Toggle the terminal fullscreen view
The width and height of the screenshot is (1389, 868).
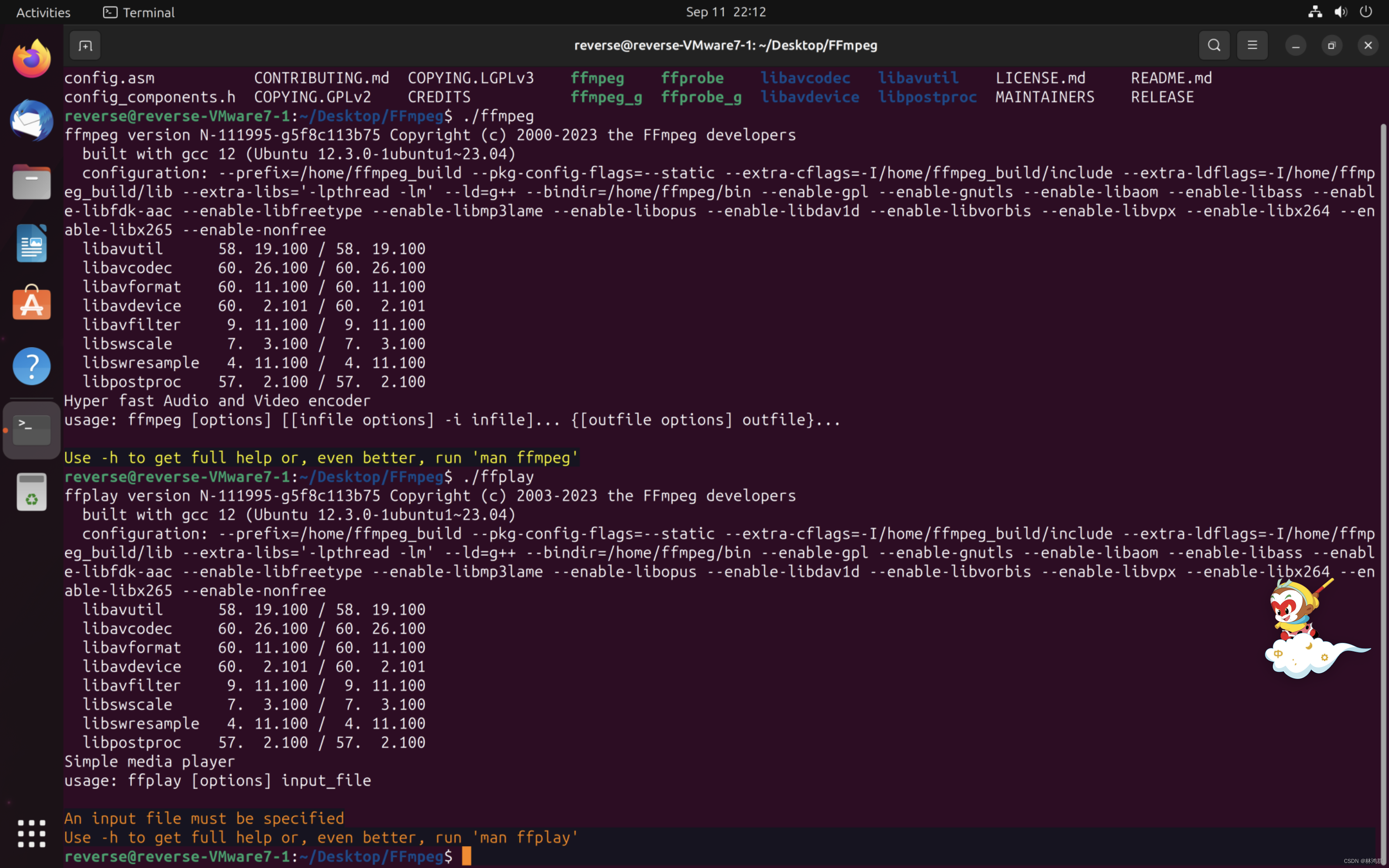[x=1331, y=45]
